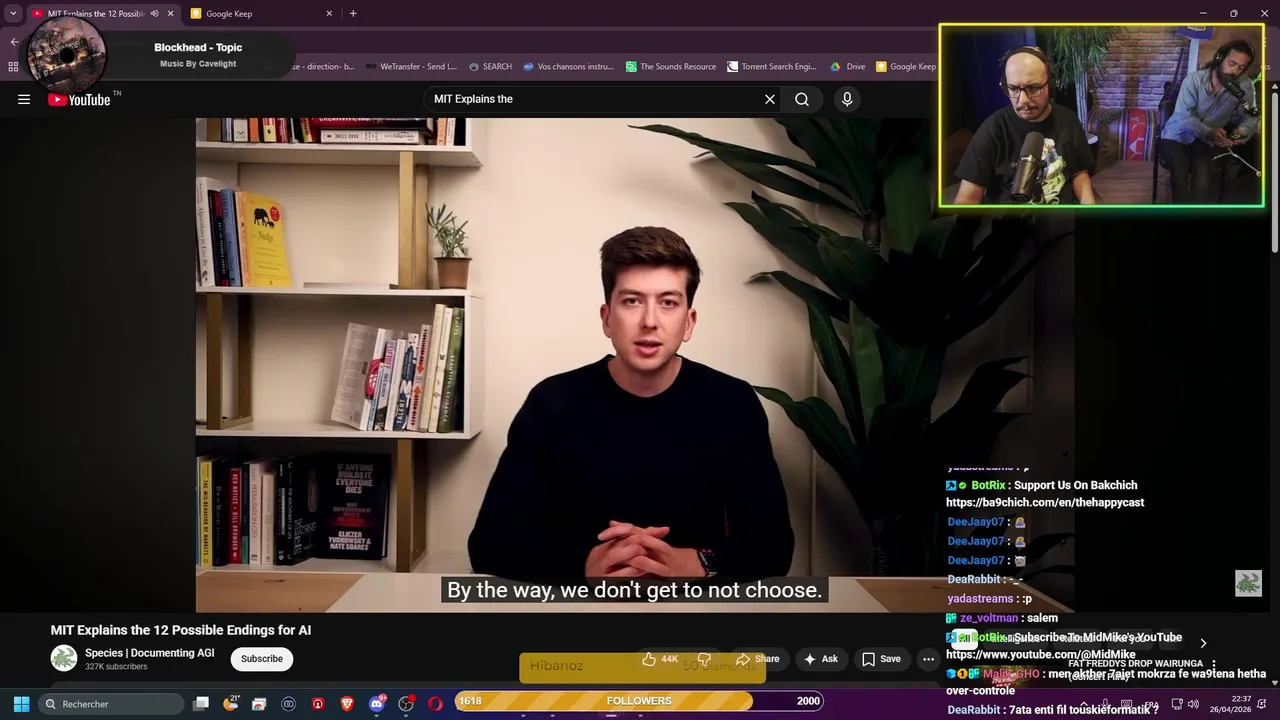Open the Ask AI button

coord(821,659)
